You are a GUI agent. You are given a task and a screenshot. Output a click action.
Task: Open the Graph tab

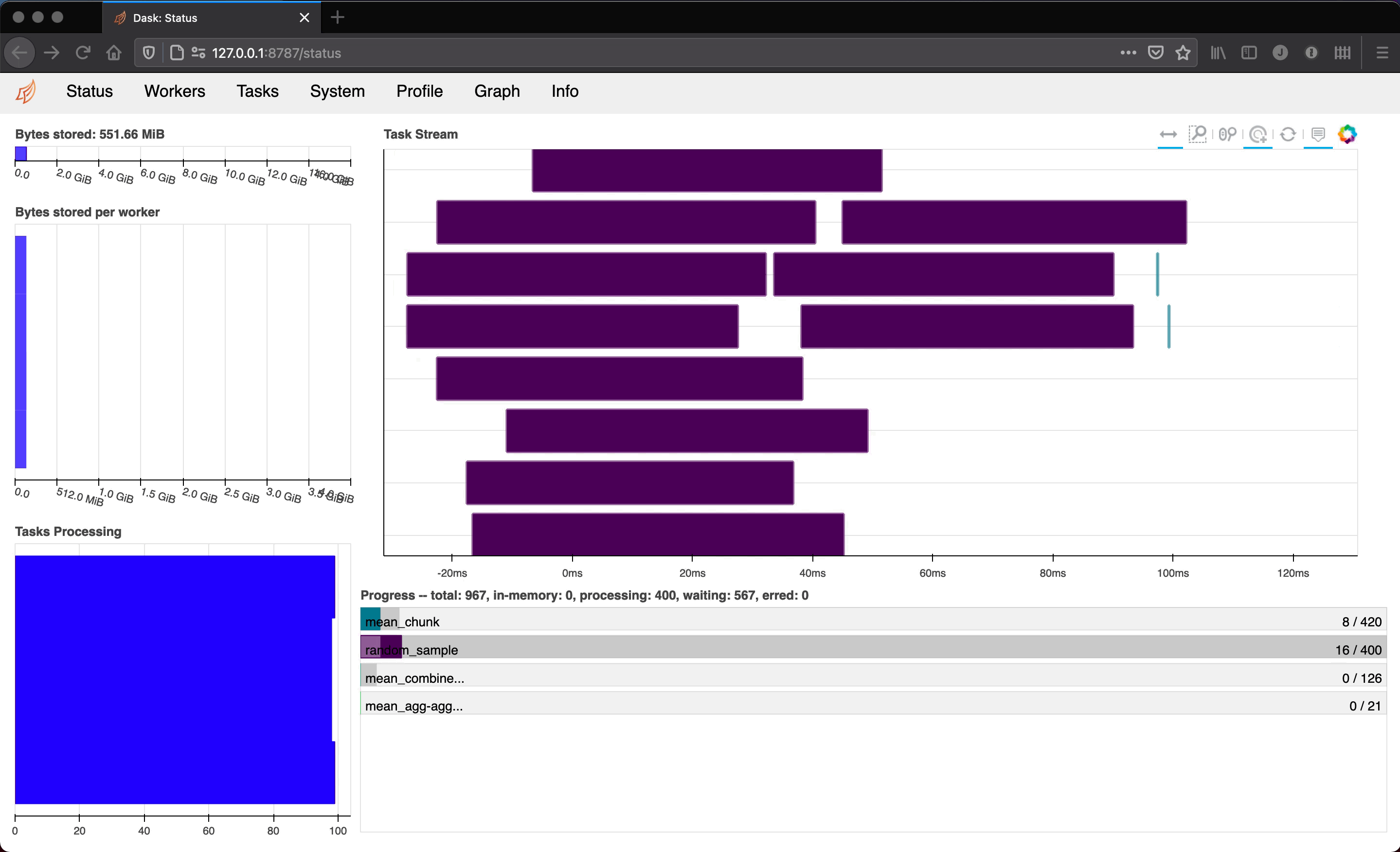497,92
